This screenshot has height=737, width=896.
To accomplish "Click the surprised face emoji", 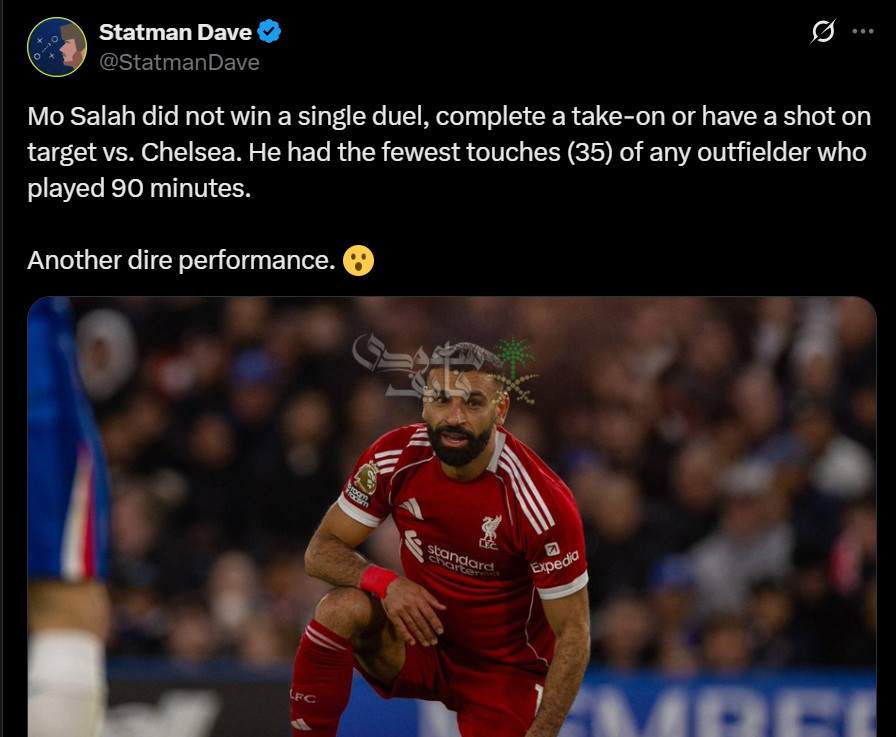I will pos(358,261).
